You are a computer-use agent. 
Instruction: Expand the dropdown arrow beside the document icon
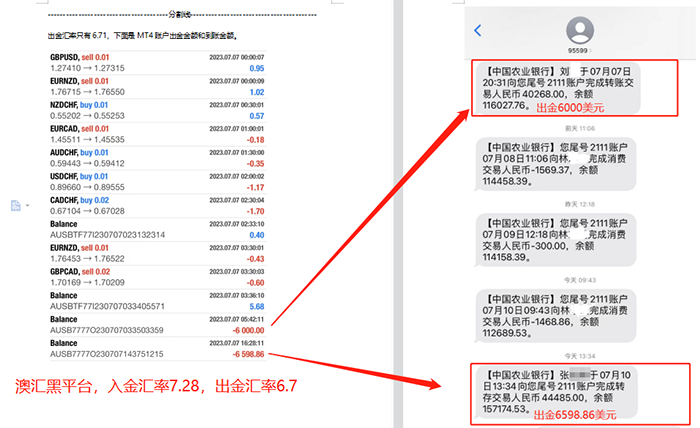click(x=26, y=206)
